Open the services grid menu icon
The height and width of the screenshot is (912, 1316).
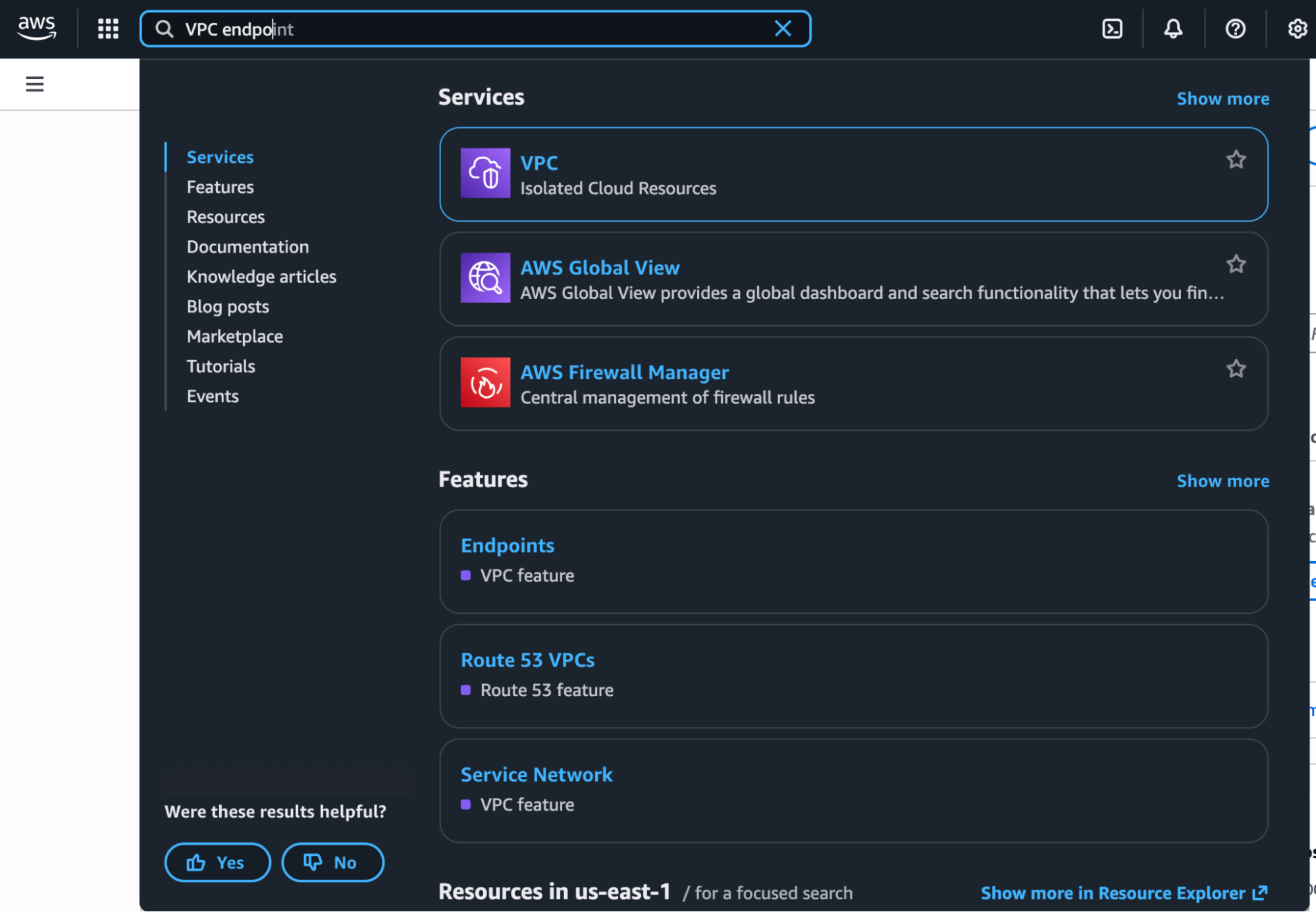108,28
